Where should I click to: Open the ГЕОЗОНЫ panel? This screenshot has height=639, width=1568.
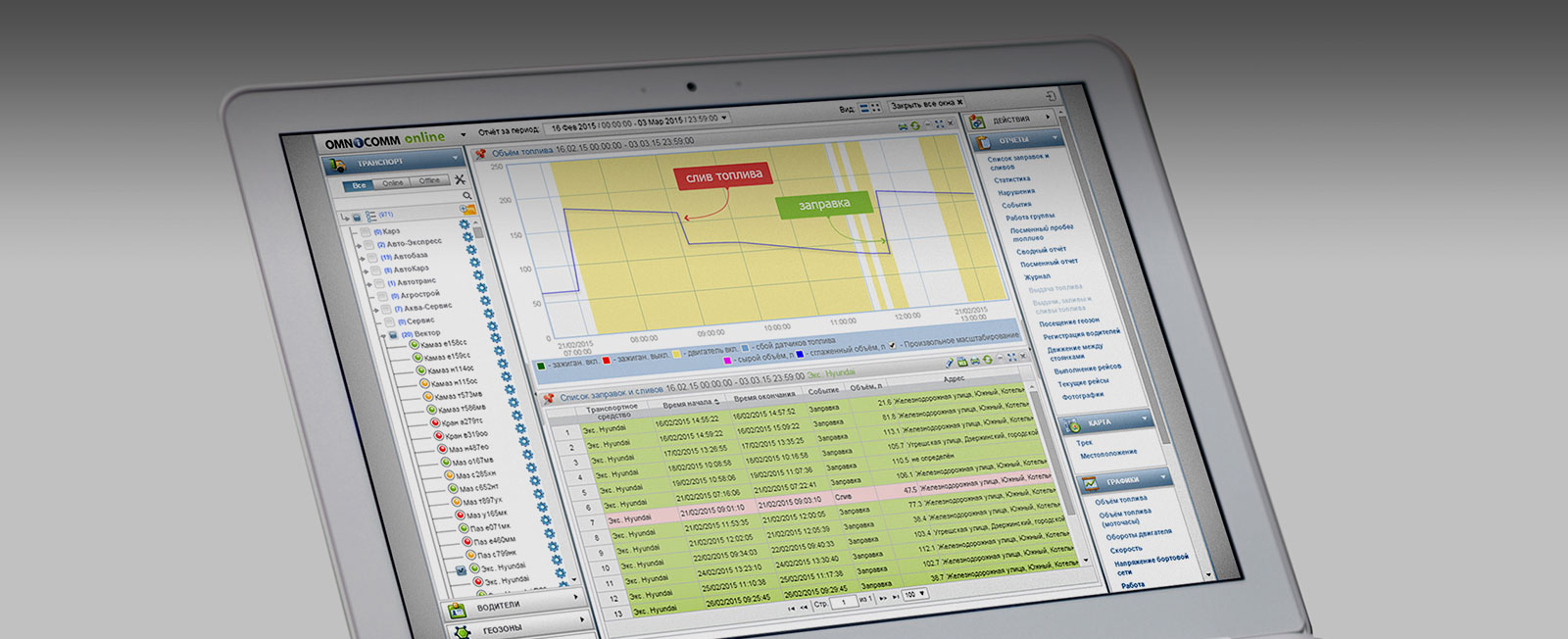(x=519, y=628)
